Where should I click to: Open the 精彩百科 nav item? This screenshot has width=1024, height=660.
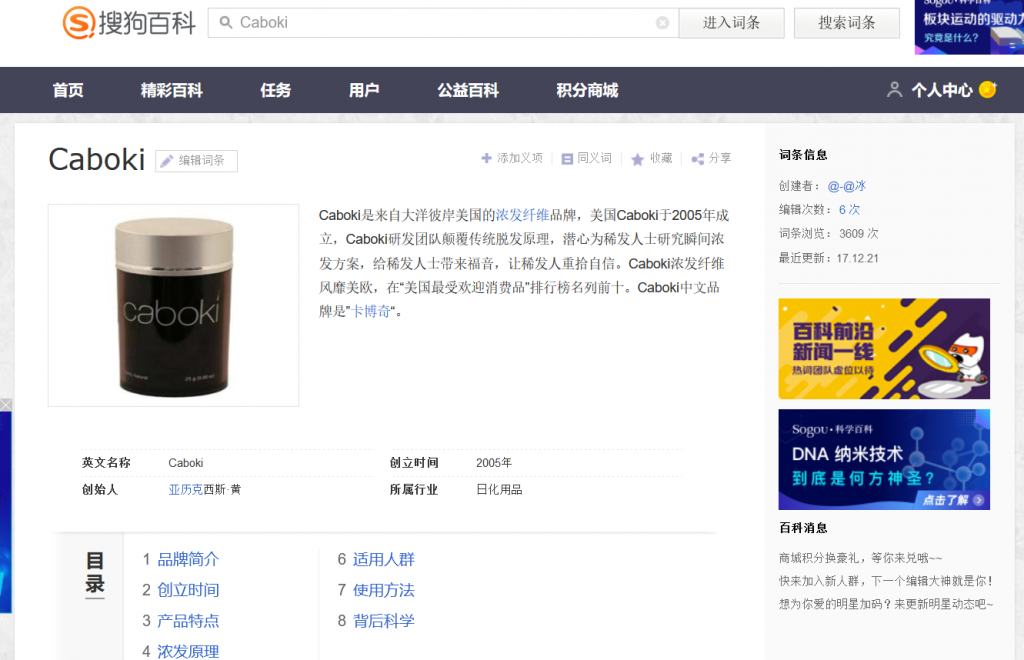(172, 90)
